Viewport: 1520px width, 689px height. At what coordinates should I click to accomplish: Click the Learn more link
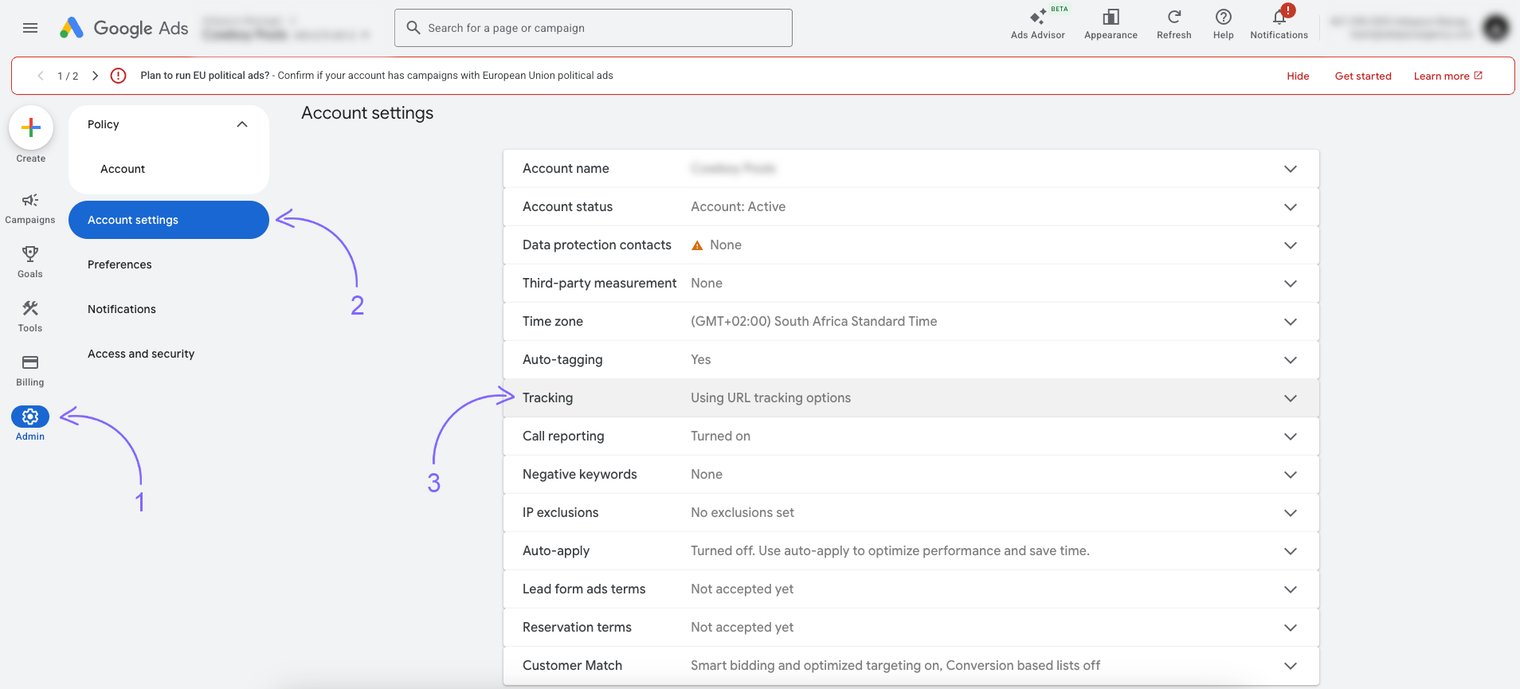coord(1447,76)
